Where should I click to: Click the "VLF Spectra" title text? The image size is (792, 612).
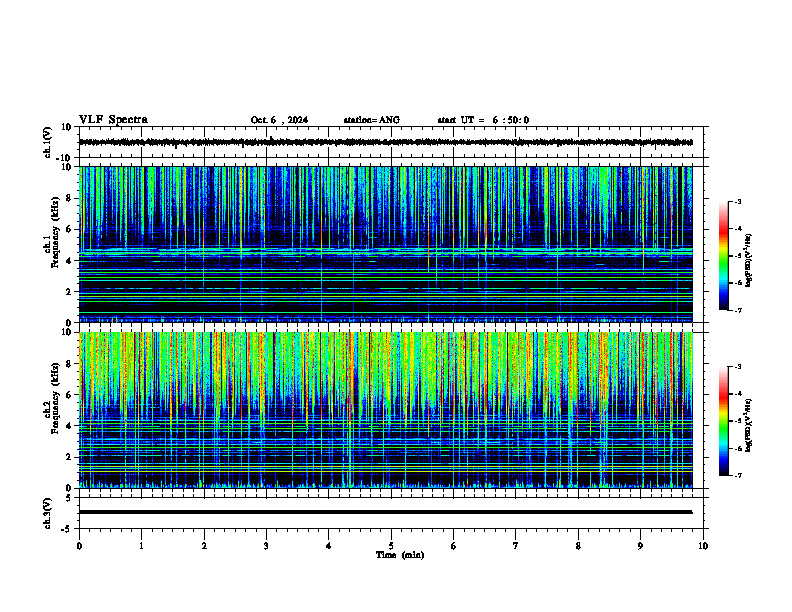113,120
